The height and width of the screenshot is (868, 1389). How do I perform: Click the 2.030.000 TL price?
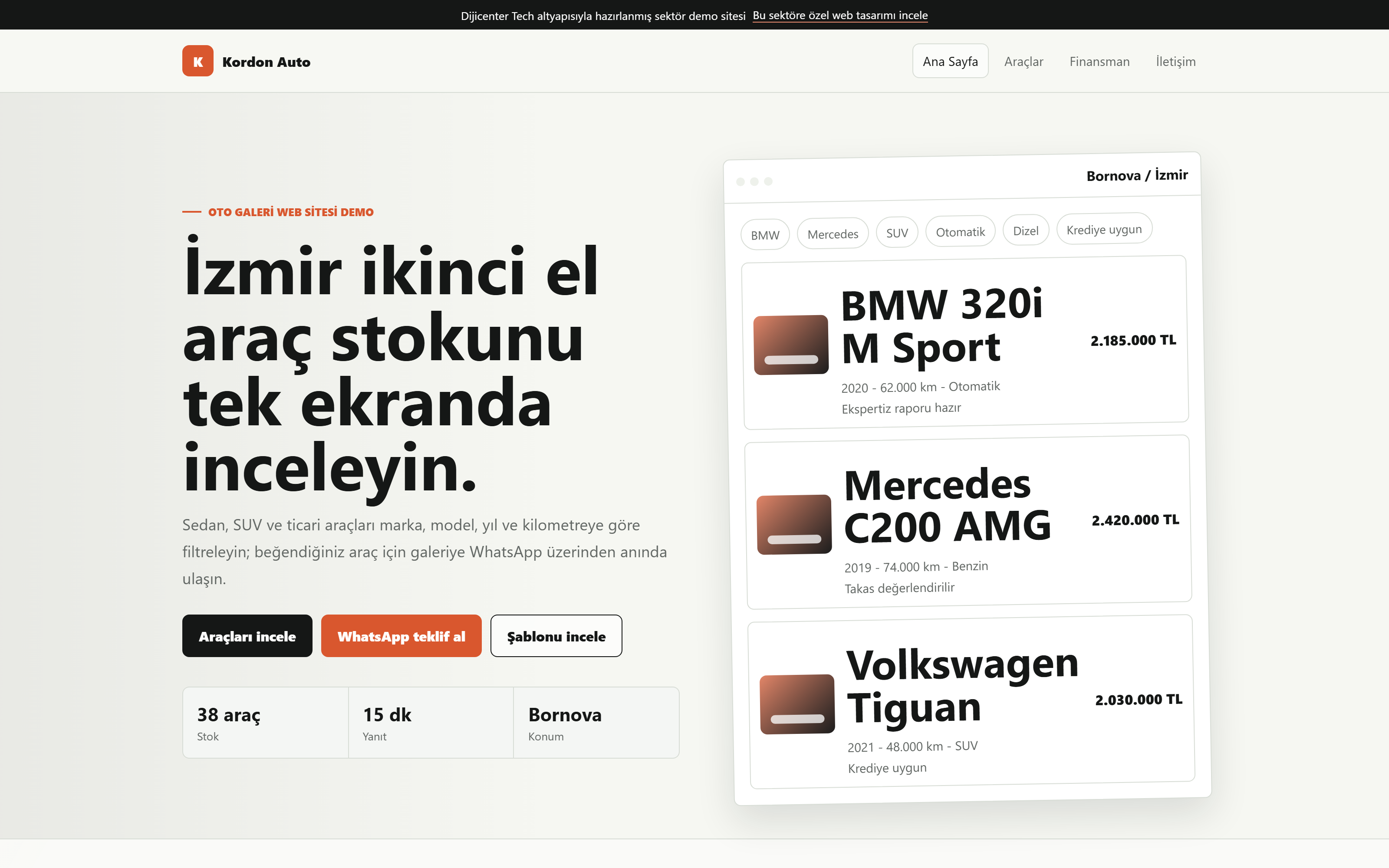[1139, 699]
